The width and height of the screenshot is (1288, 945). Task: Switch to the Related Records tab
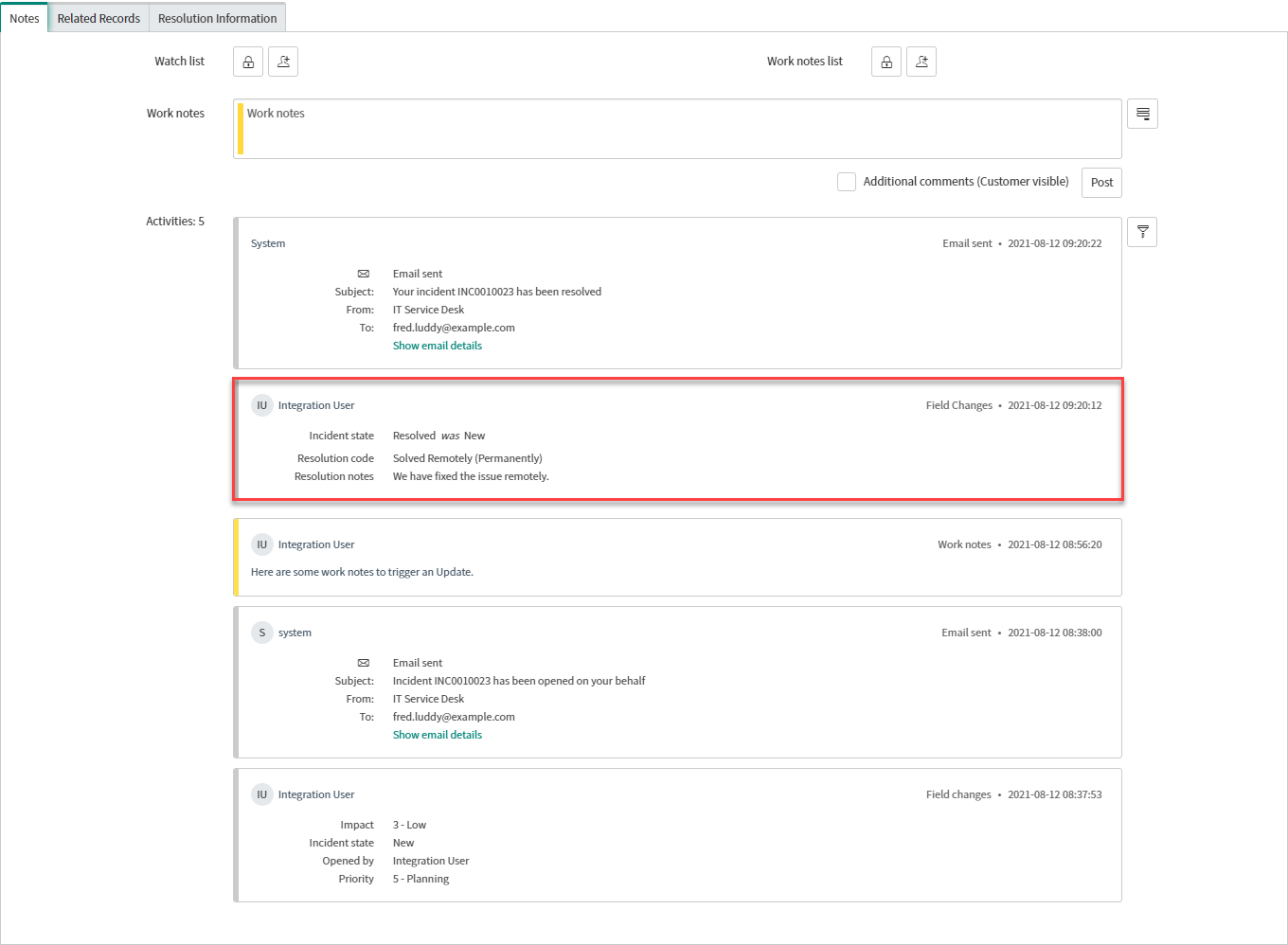point(98,18)
